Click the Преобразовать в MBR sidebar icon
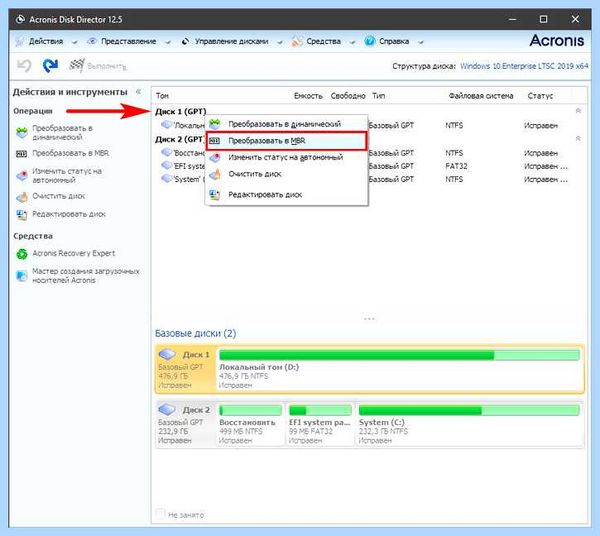This screenshot has height=536, width=600. click(x=21, y=154)
